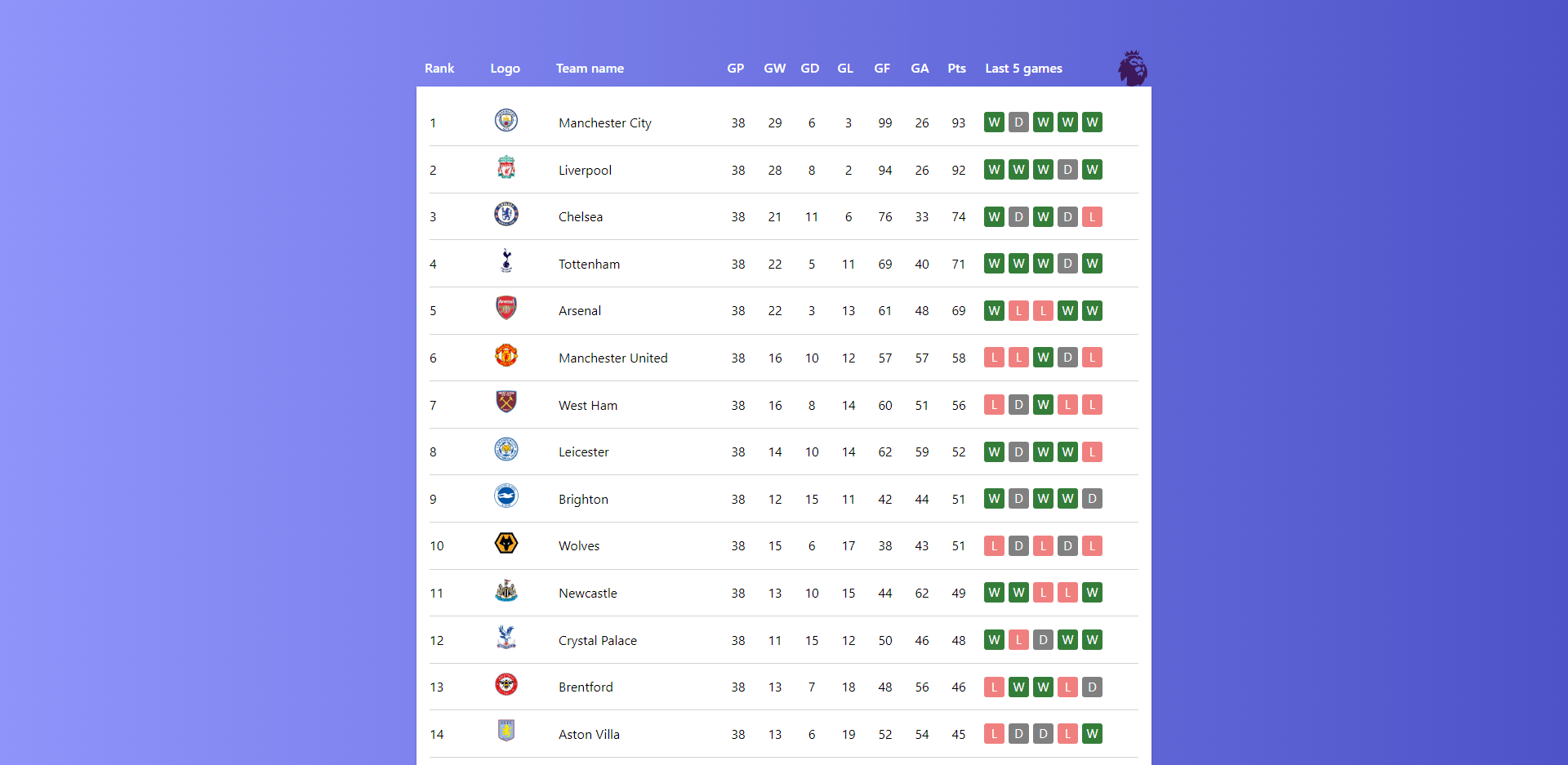Sort the table by the Pts column
Image resolution: width=1568 pixels, height=765 pixels.
(x=955, y=69)
